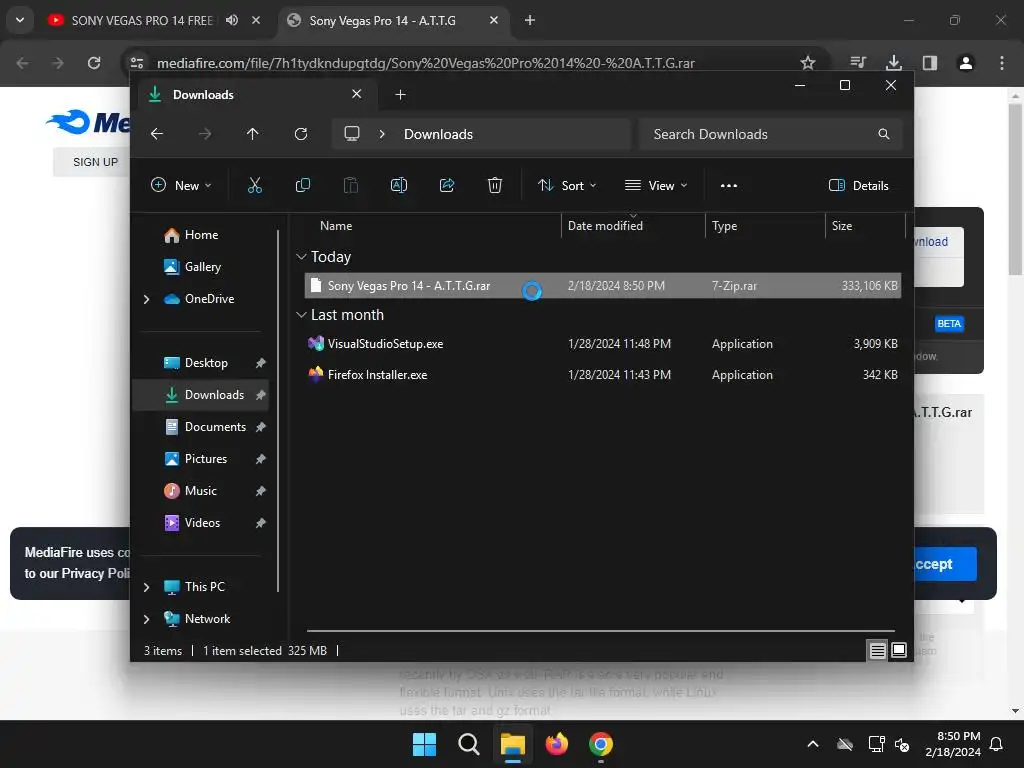1024x768 pixels.
Task: Click the Delete trash icon in Explorer toolbar
Action: 495,185
